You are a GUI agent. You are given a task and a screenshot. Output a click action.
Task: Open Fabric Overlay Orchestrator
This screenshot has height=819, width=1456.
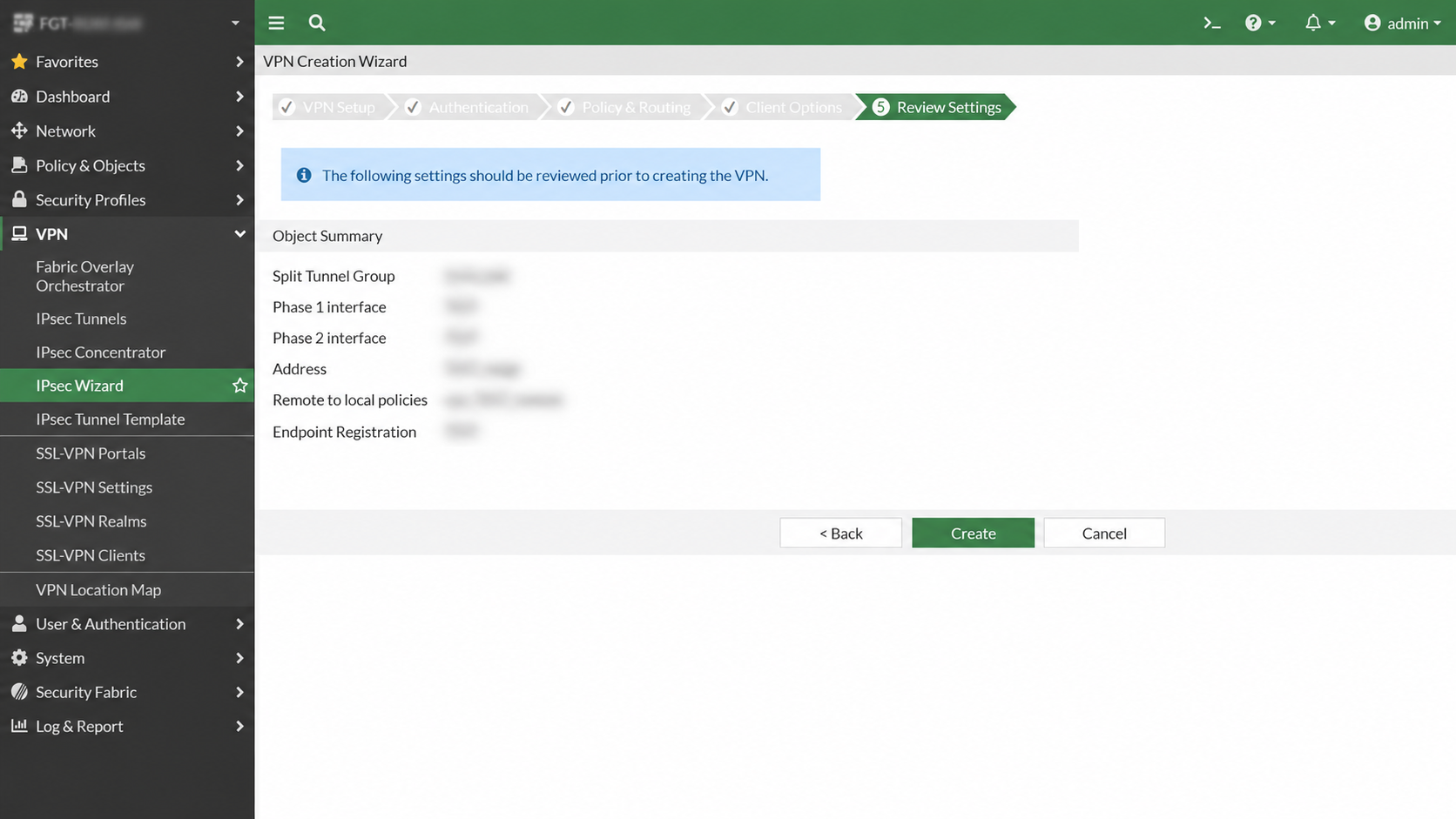point(84,276)
